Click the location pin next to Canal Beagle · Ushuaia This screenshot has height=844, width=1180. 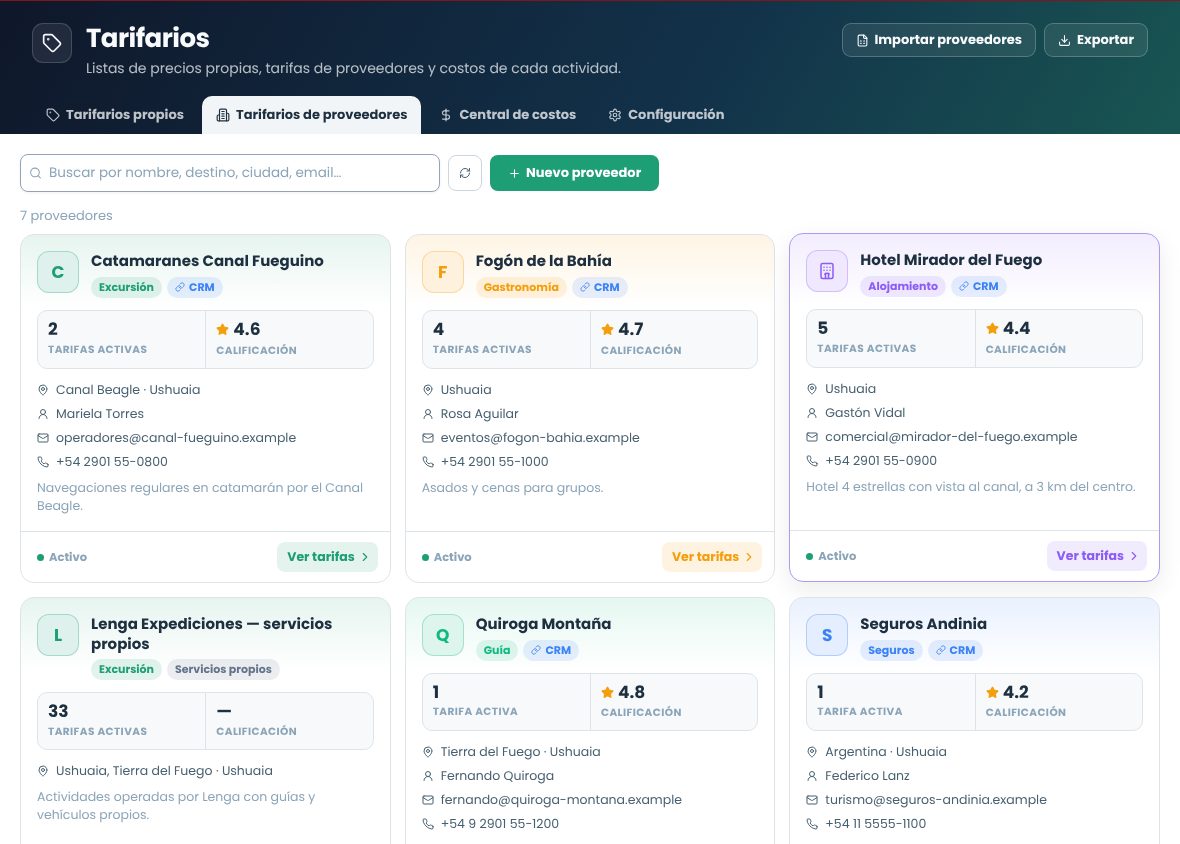43,390
